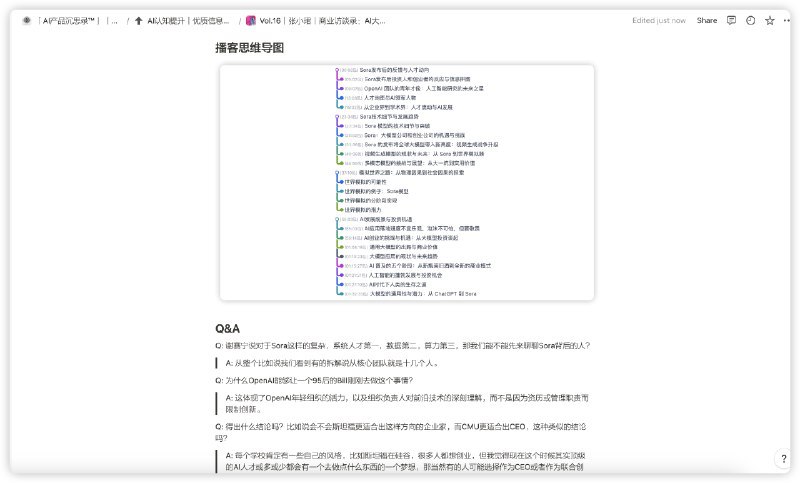
Task: Star this page as a favorite
Action: pos(770,20)
